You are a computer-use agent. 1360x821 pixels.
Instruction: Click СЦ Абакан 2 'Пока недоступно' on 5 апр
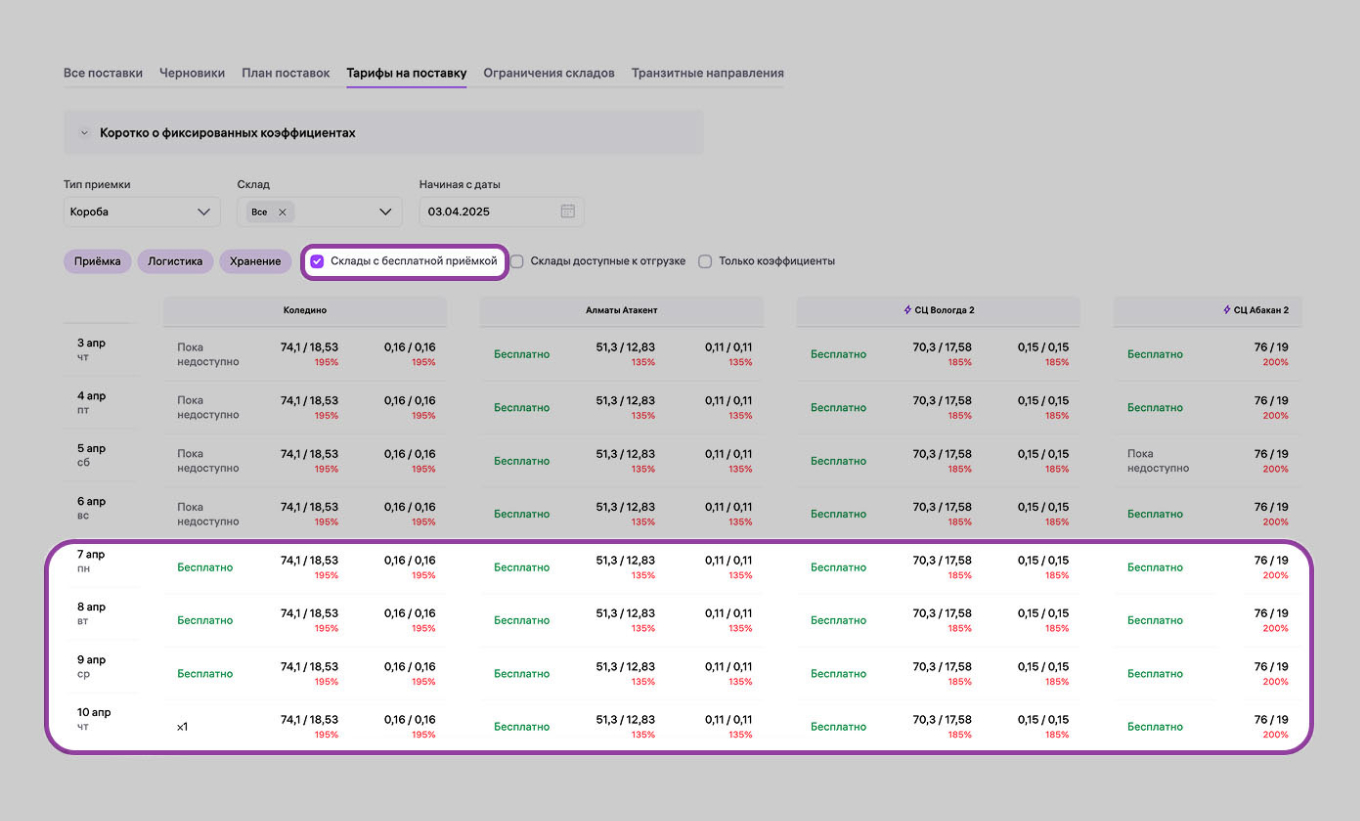(1158, 461)
